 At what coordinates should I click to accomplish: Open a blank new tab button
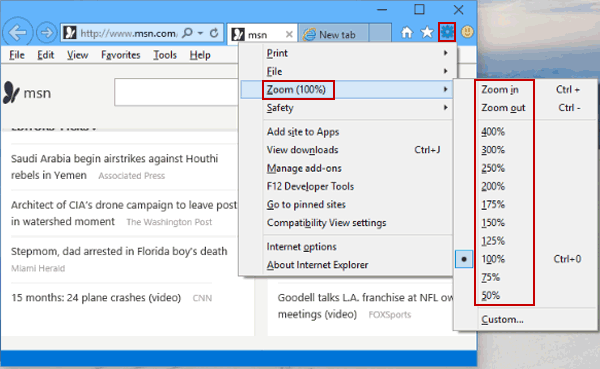[381, 33]
